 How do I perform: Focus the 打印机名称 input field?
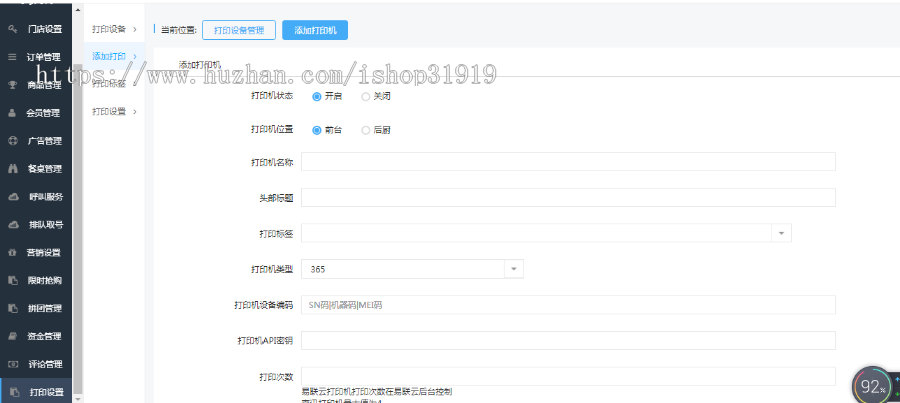tap(568, 162)
